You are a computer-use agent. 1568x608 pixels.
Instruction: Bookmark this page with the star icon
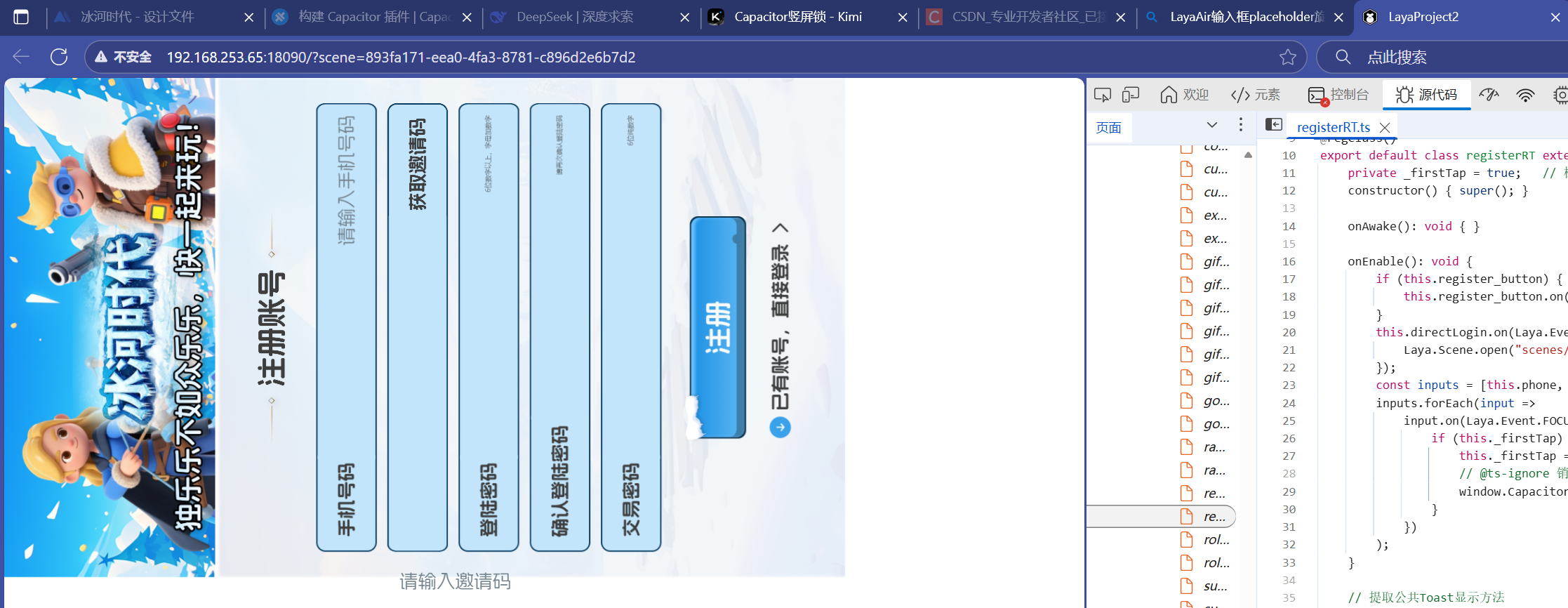(x=1287, y=57)
